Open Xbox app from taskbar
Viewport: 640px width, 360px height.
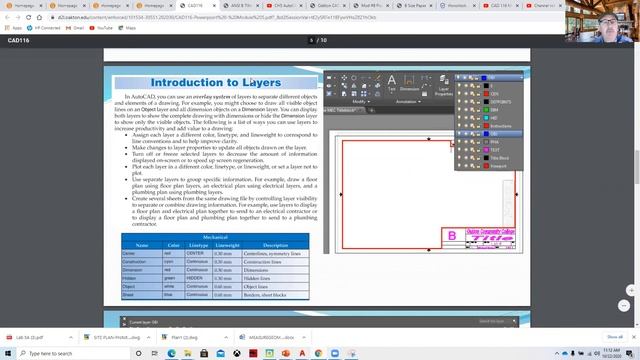(237, 353)
